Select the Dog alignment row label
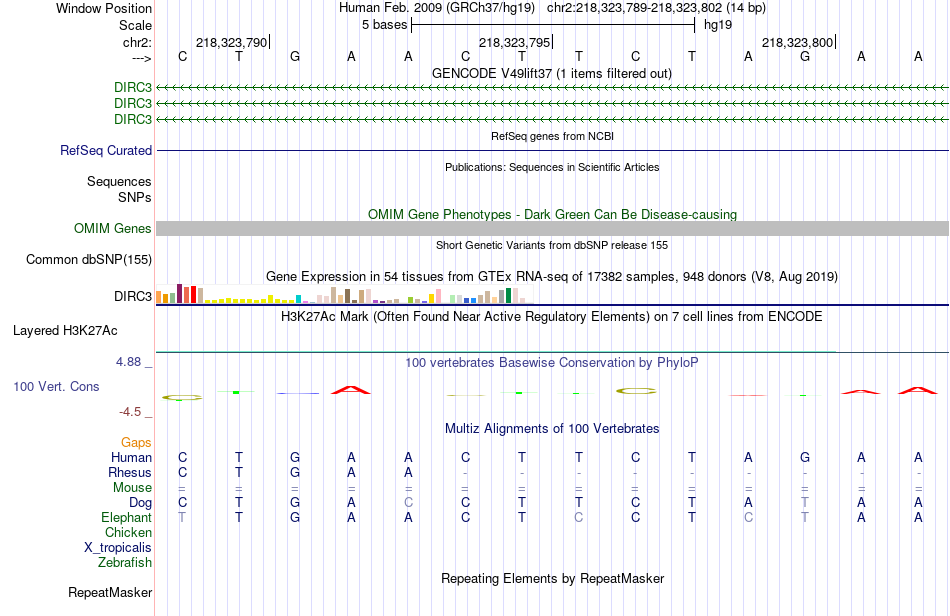The height and width of the screenshot is (616, 950). point(141,503)
